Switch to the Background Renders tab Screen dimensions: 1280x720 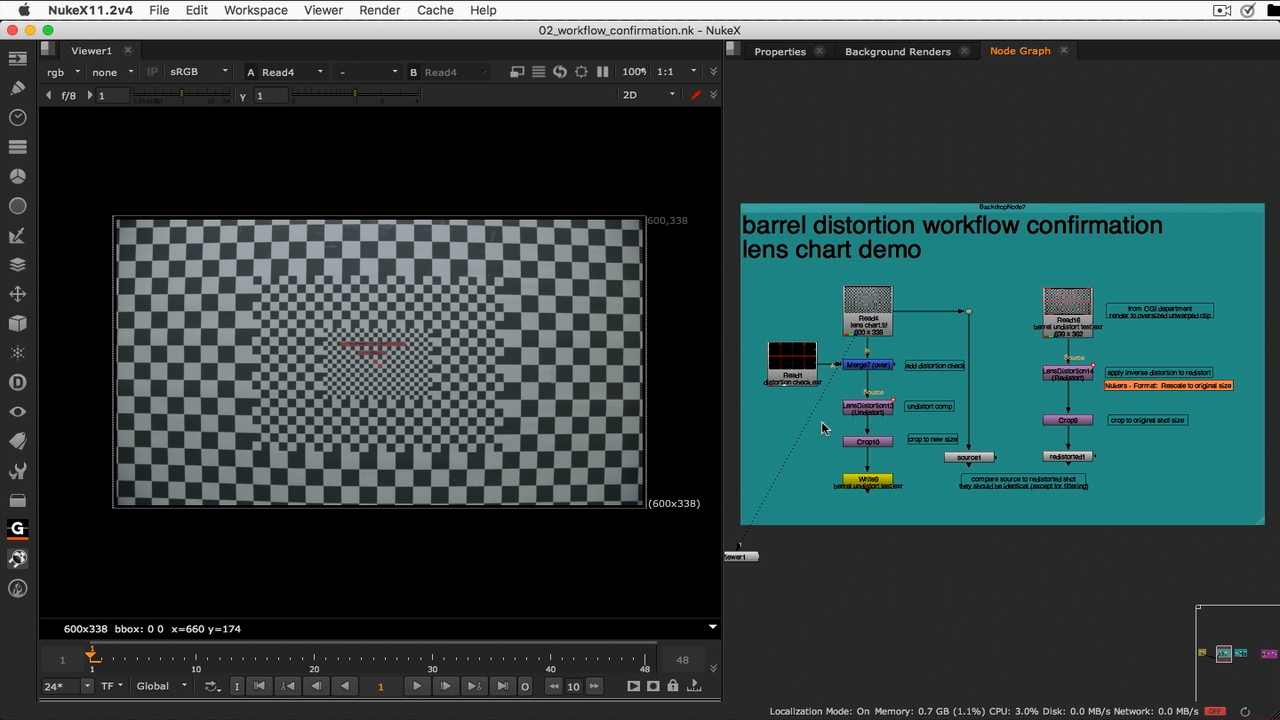point(898,51)
